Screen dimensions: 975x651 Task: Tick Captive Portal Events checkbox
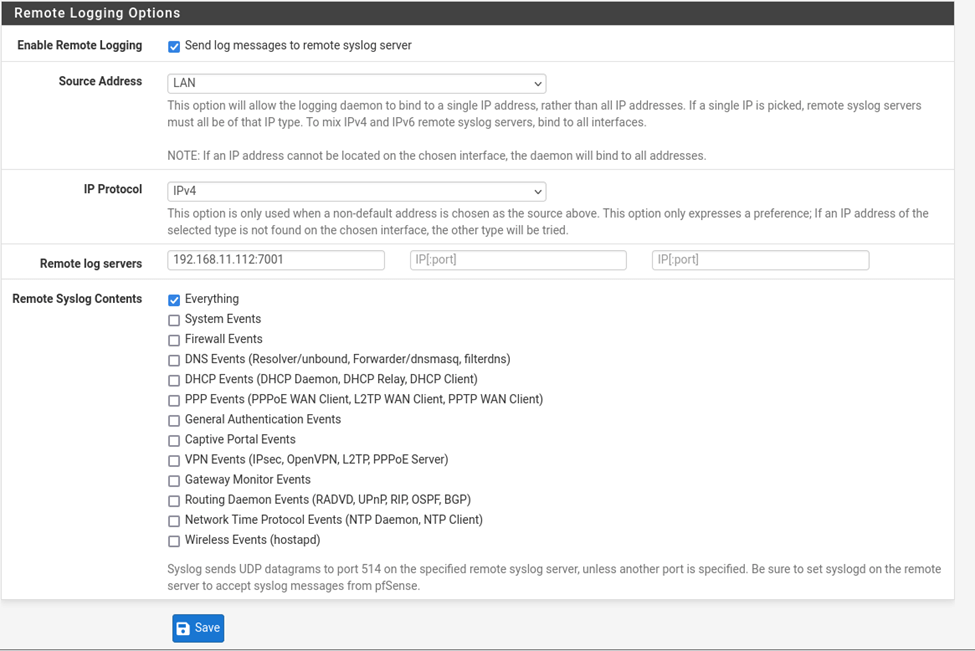pos(174,440)
